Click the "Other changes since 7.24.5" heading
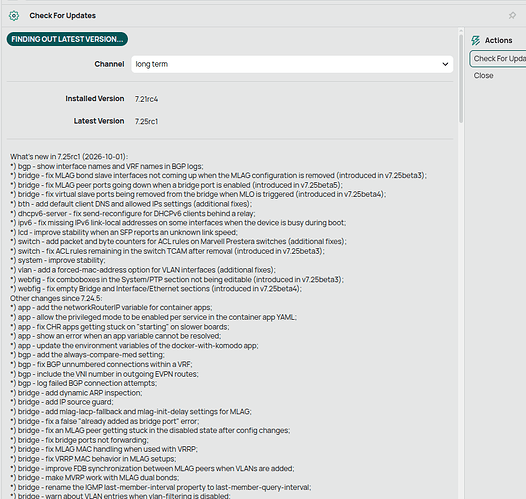The height and width of the screenshot is (499, 526). [x=56, y=298]
